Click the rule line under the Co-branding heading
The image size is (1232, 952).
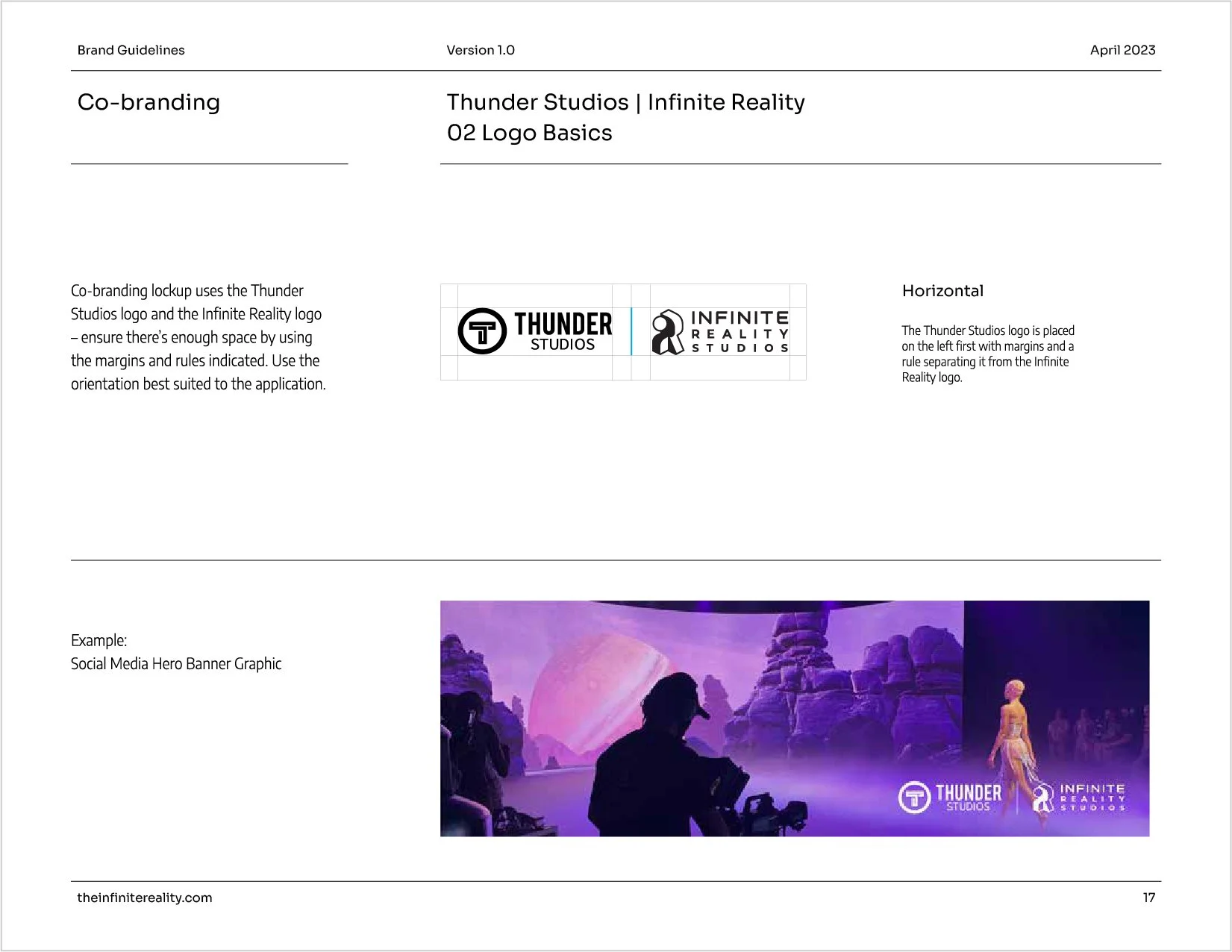point(211,164)
